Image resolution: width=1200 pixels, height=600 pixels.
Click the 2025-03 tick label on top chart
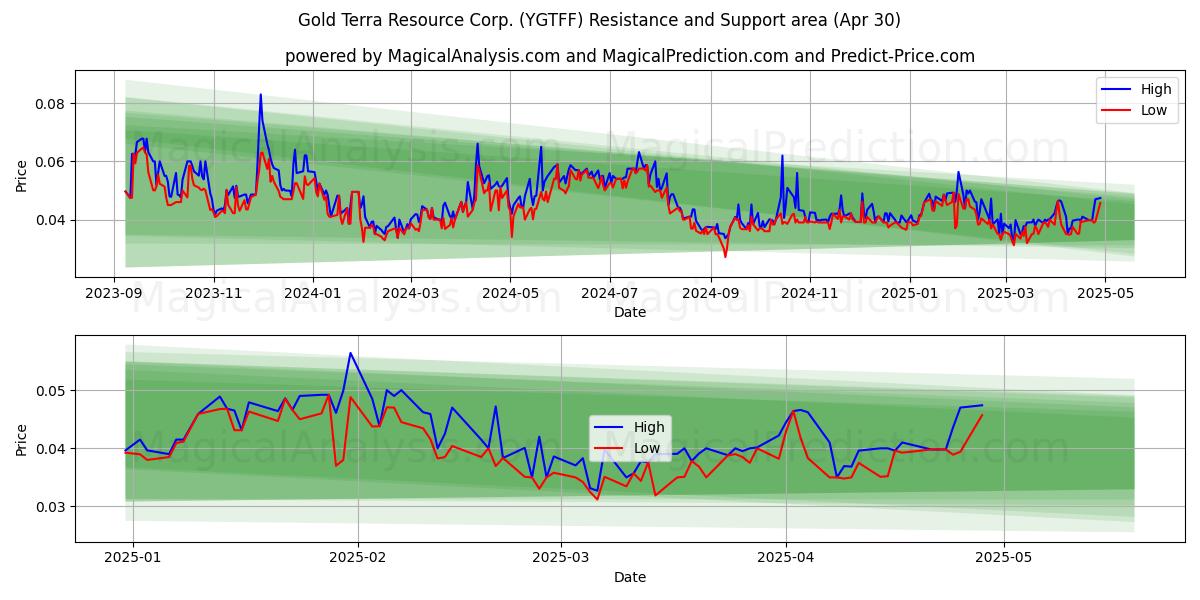point(1005,293)
